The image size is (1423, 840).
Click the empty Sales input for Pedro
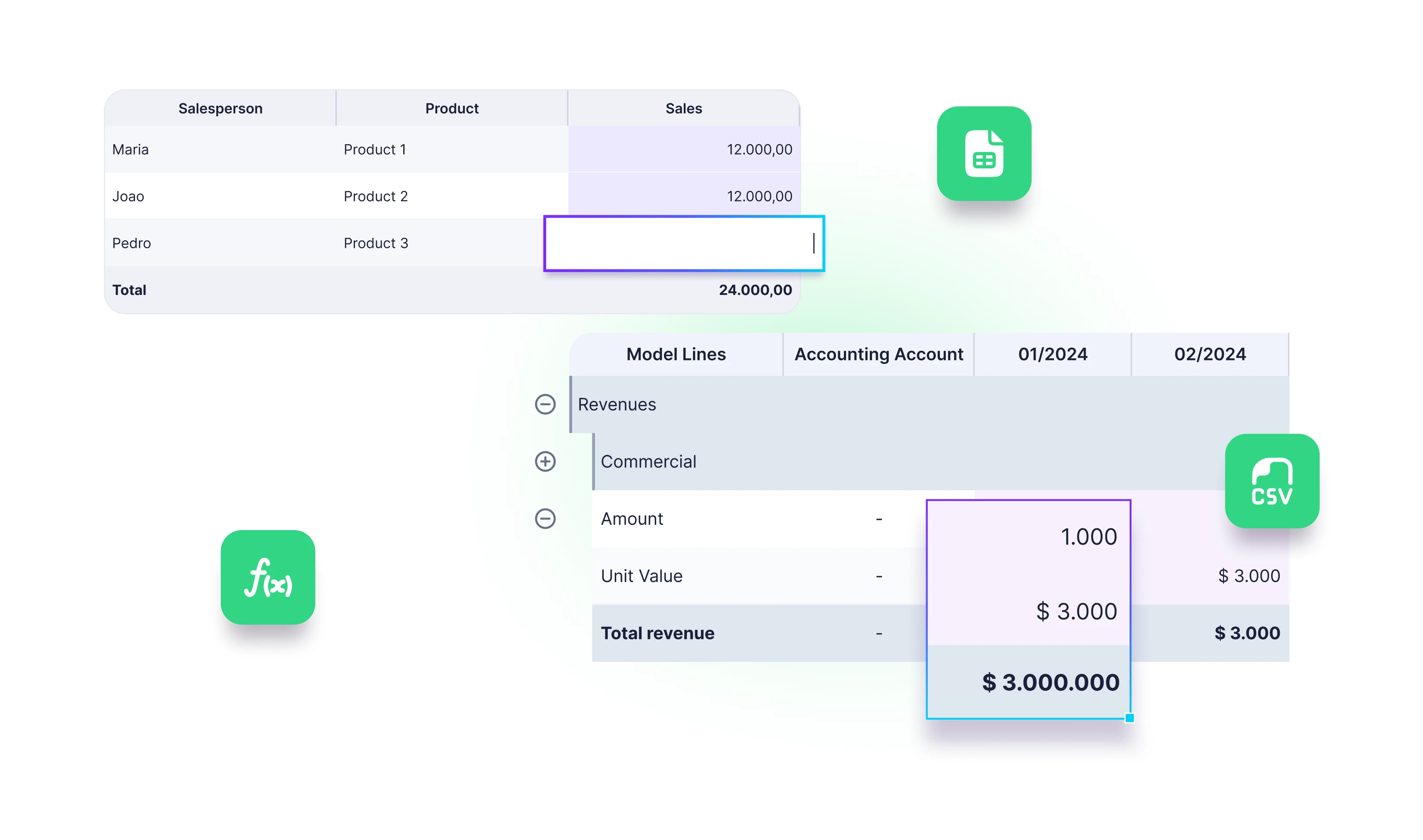pos(683,244)
